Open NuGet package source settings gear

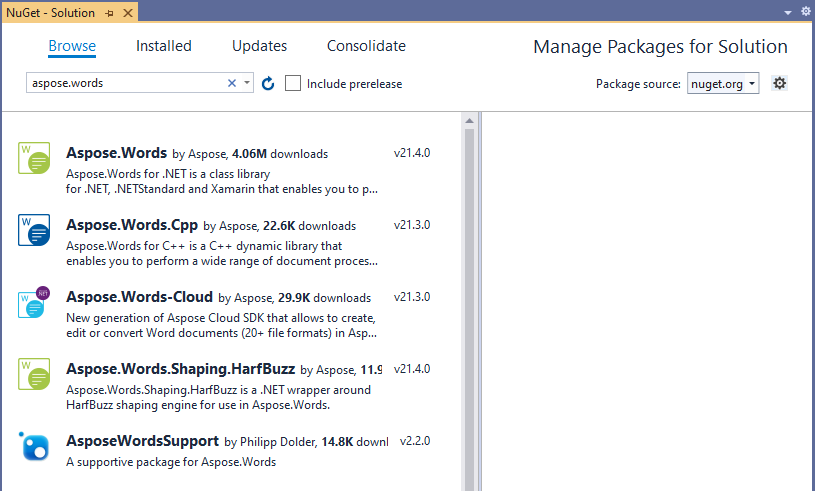pyautogui.click(x=779, y=83)
